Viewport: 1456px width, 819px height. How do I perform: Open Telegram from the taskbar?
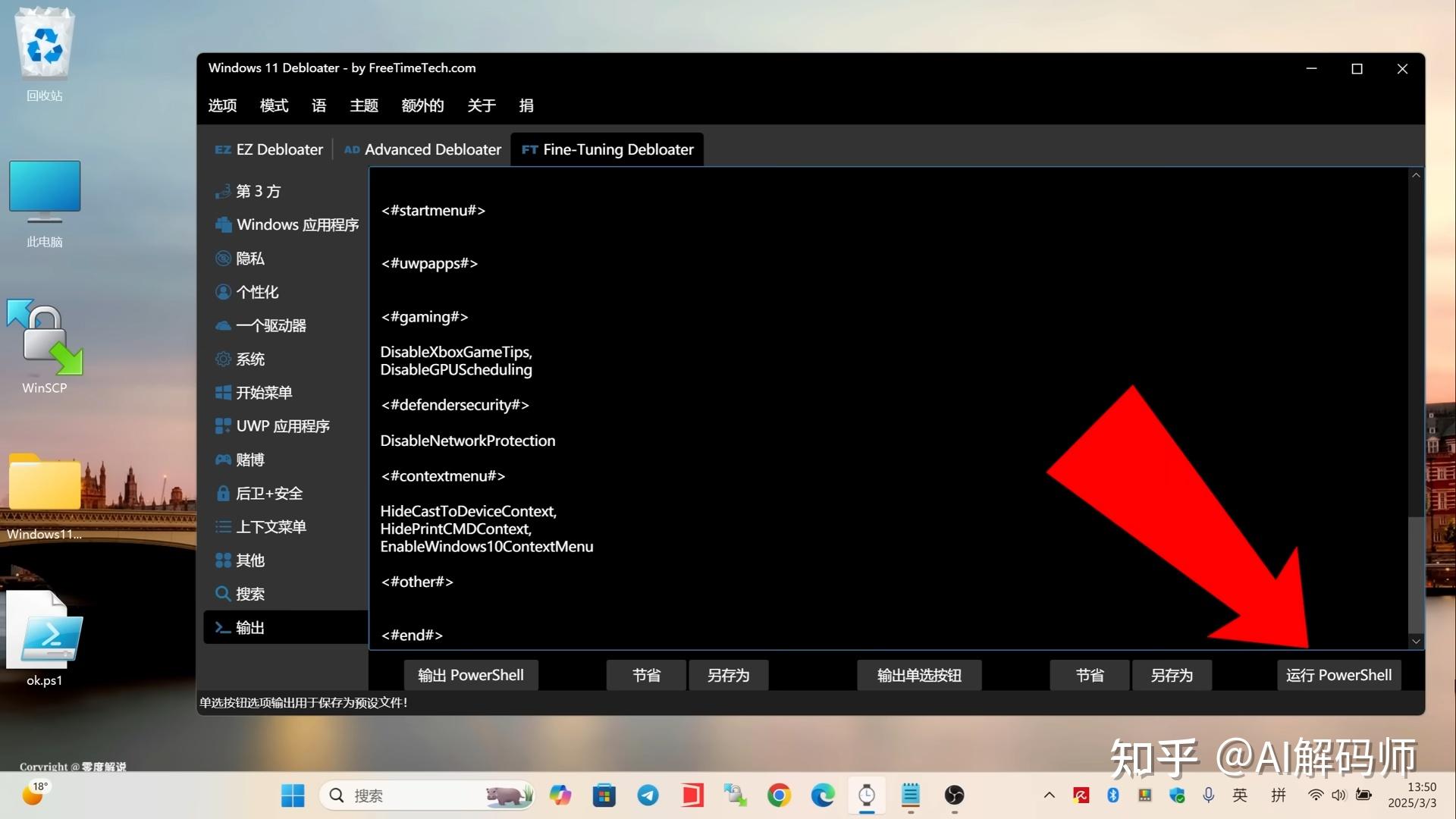click(648, 795)
